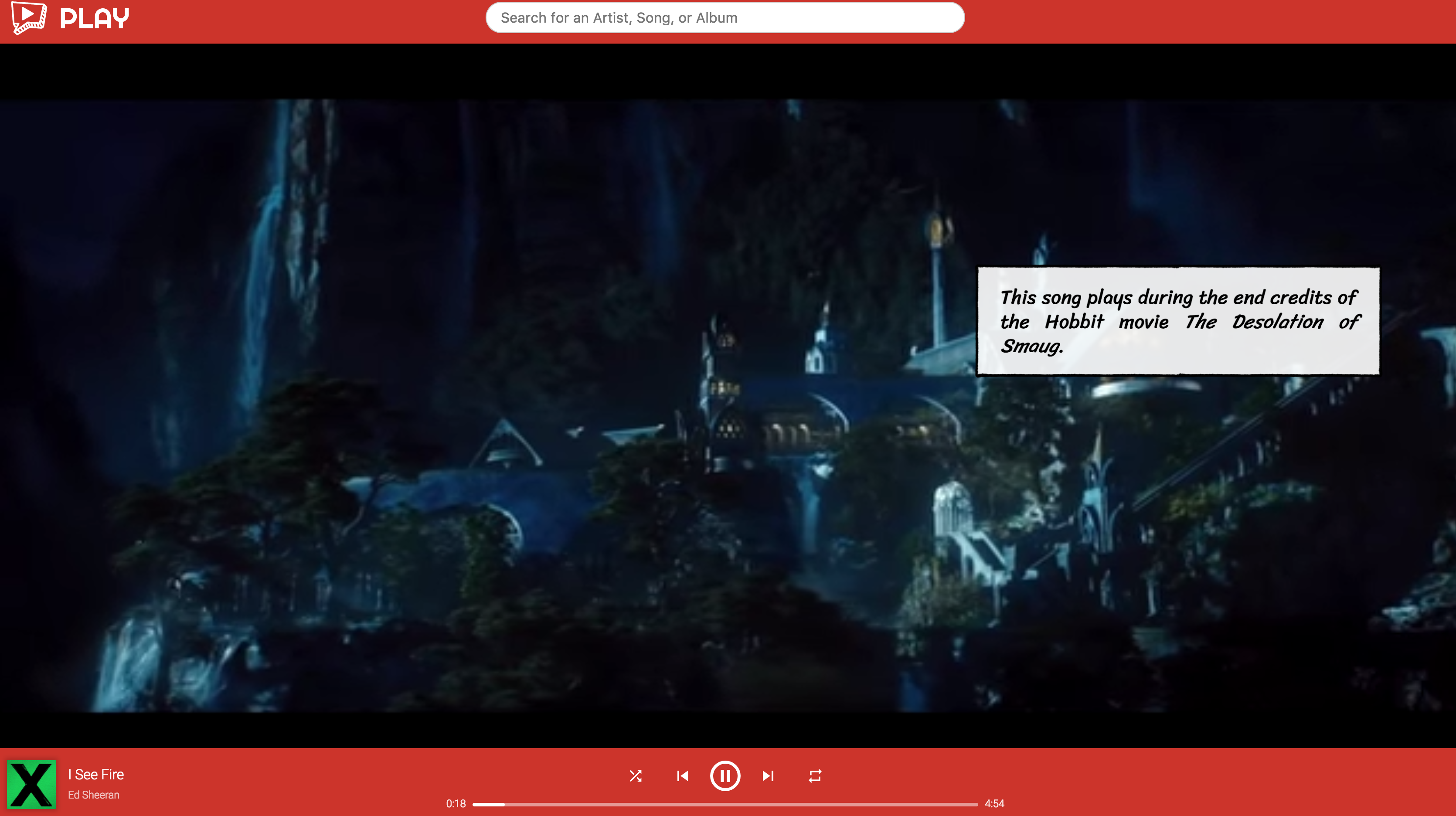Click the Play app logo icon

[x=29, y=17]
